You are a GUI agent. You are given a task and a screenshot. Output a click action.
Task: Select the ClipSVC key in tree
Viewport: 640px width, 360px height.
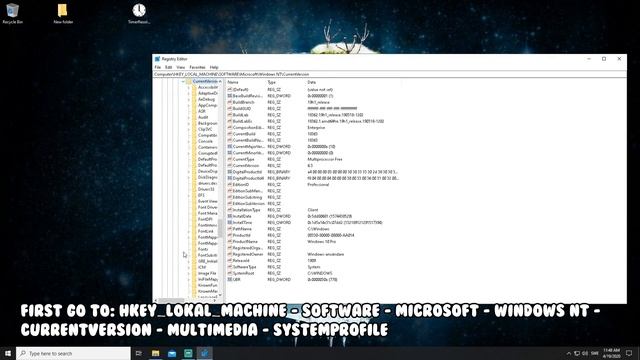(205, 129)
